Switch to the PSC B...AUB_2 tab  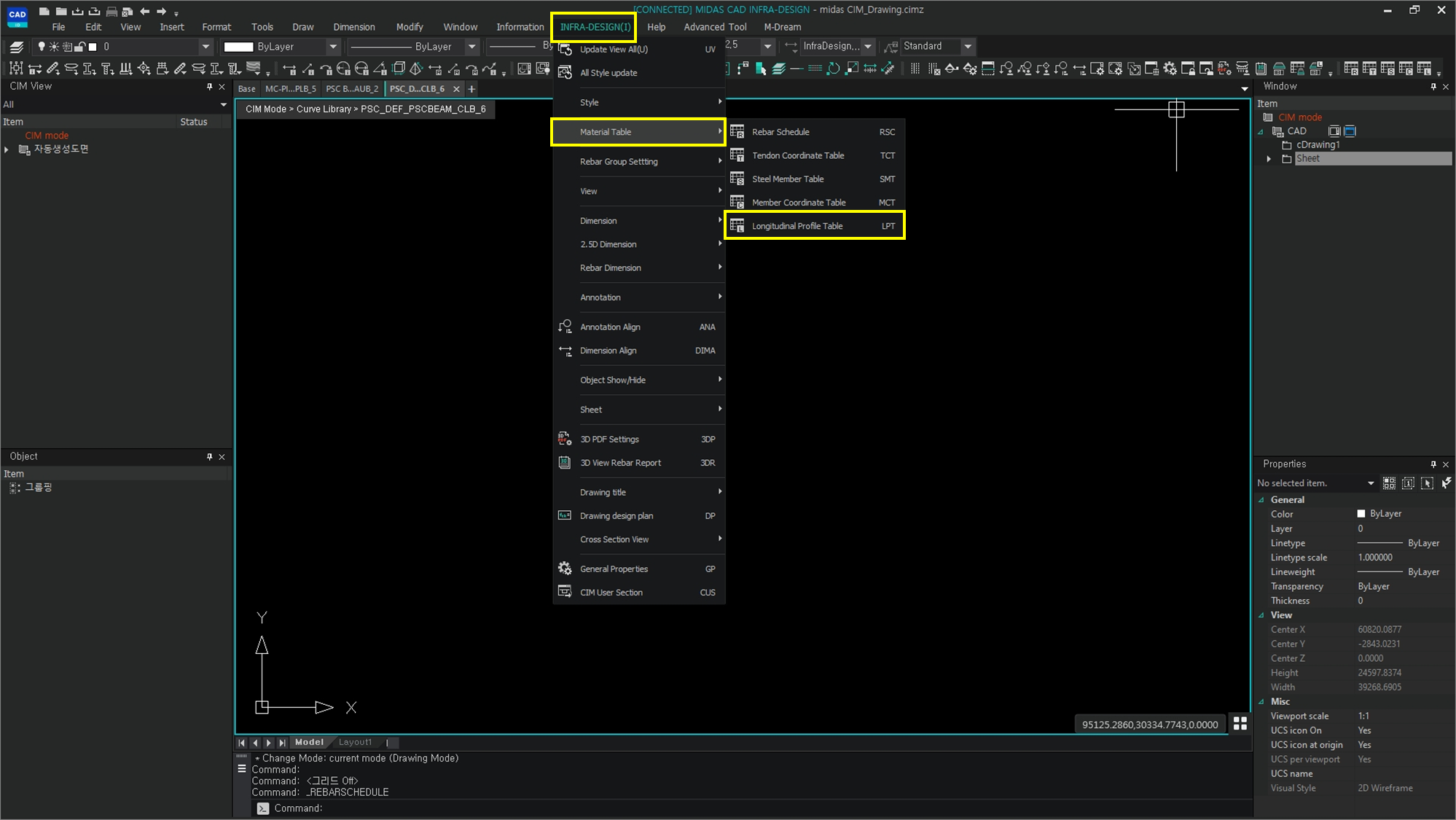click(352, 89)
